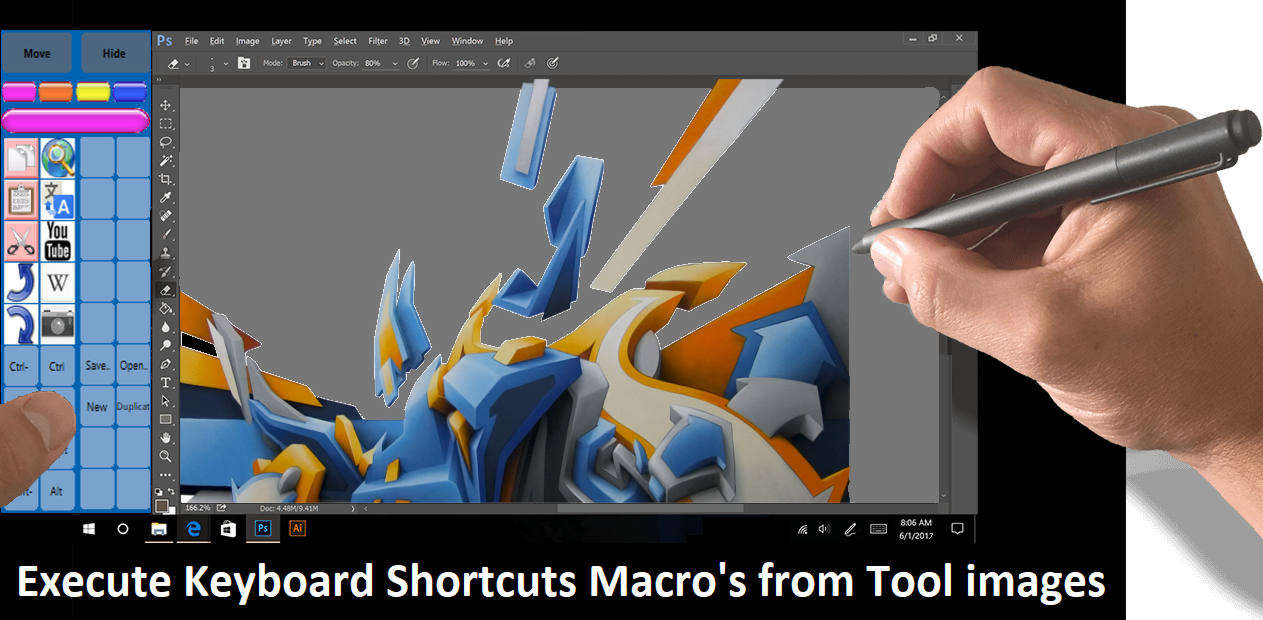The width and height of the screenshot is (1263, 620).
Task: Click the clipboard paste macro tile
Action: tap(21, 199)
